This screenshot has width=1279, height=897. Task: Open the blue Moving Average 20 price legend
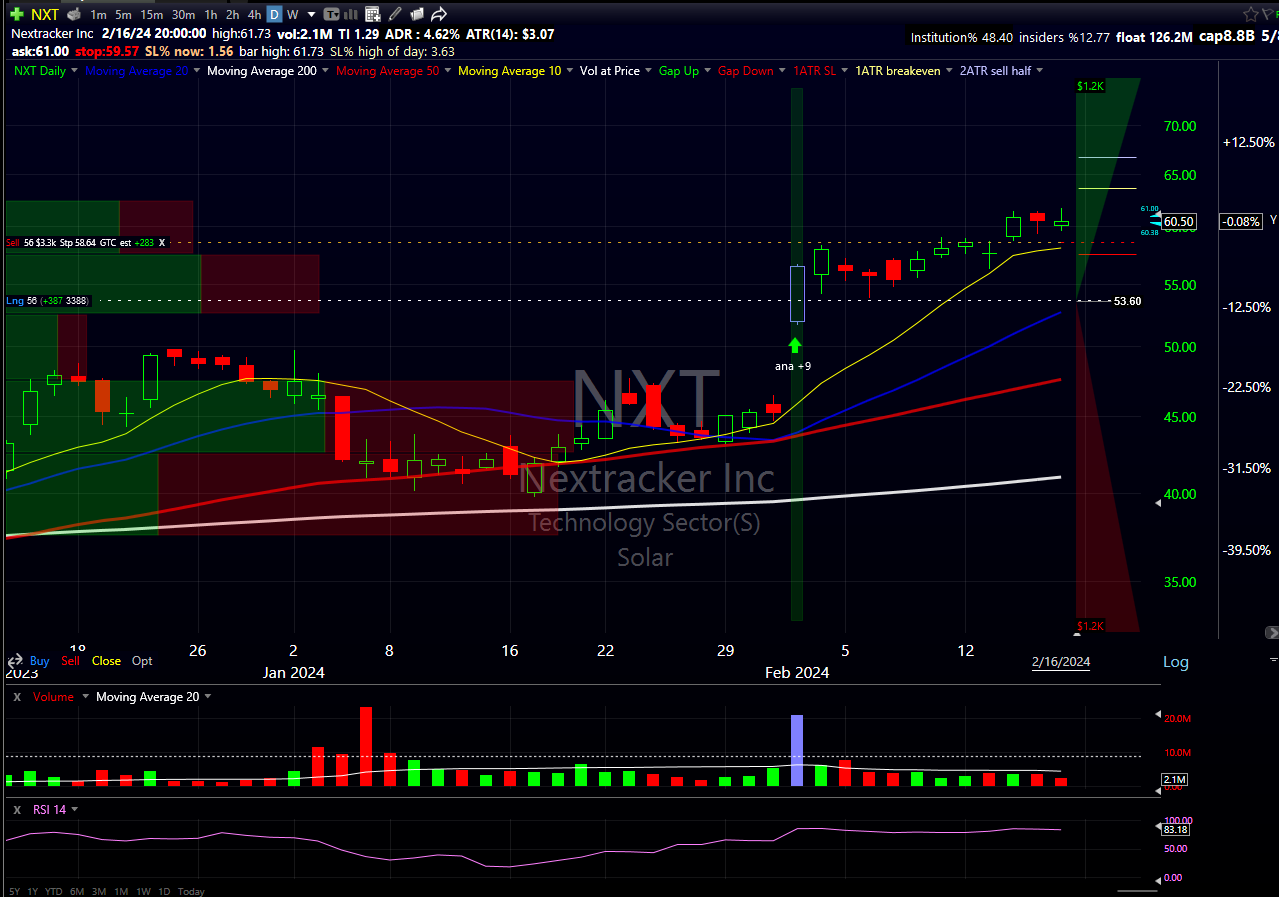point(143,71)
